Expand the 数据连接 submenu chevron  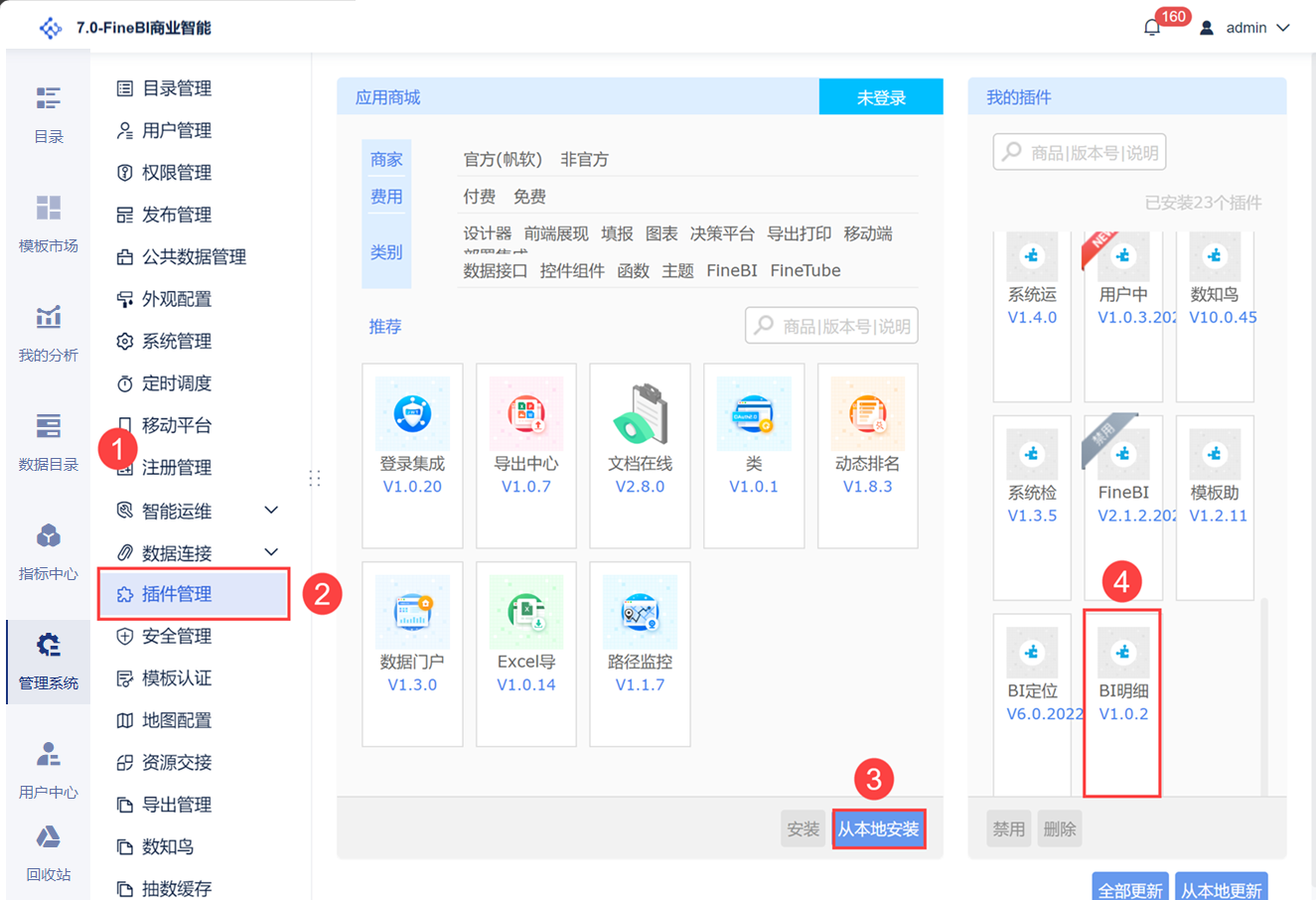pos(271,552)
